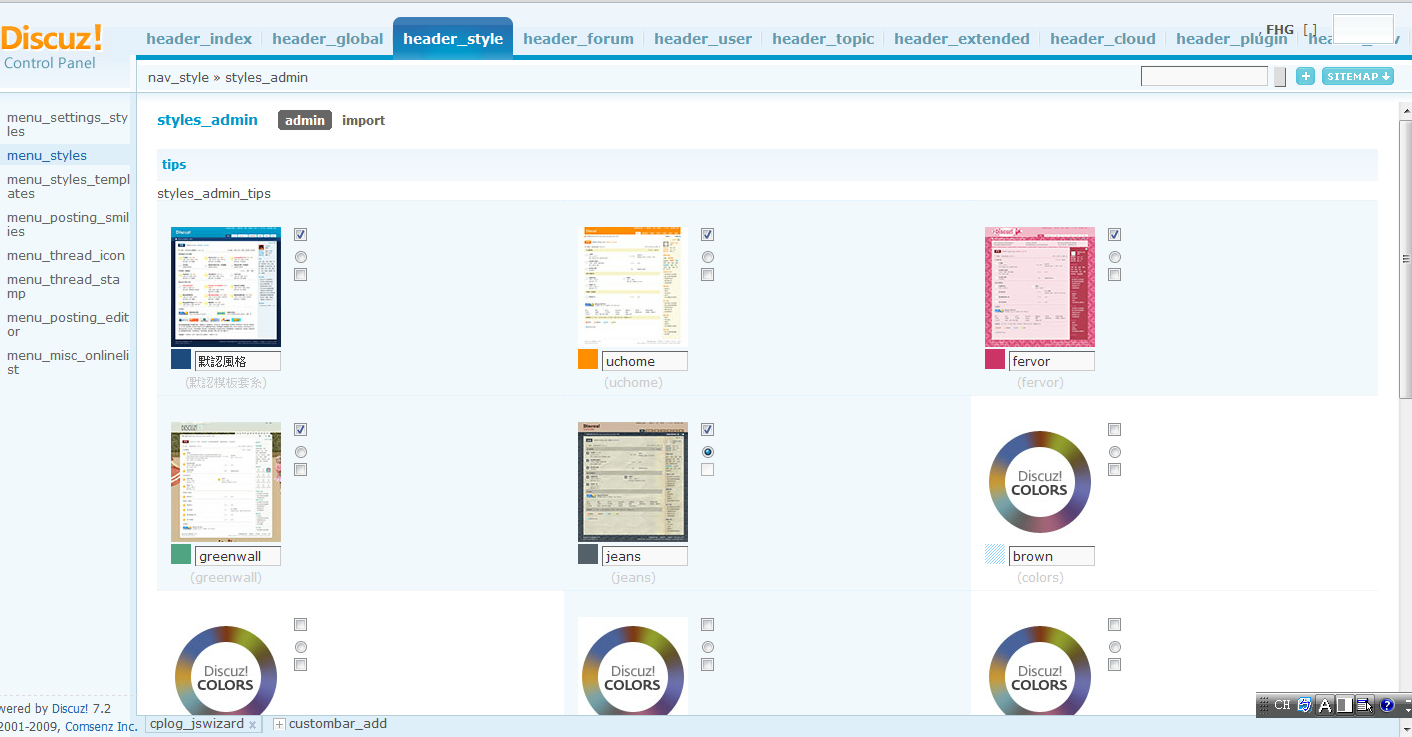Click the pink fervor color swatch
This screenshot has height=737, width=1412.
click(x=995, y=360)
